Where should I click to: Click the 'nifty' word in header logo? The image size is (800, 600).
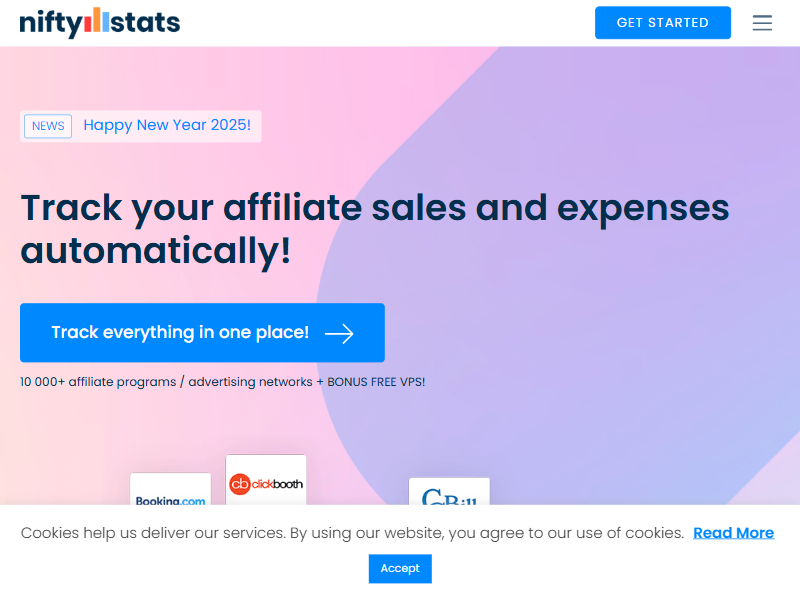tap(48, 22)
